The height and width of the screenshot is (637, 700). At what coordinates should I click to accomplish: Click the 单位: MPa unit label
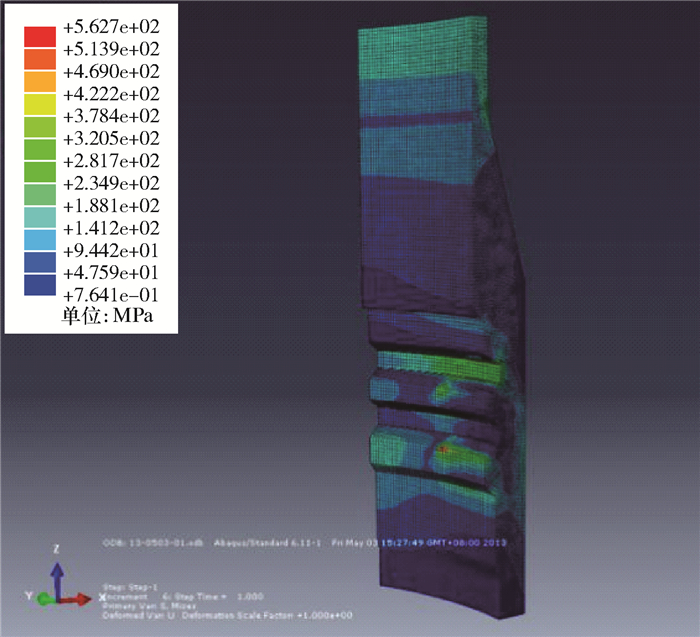(105, 319)
